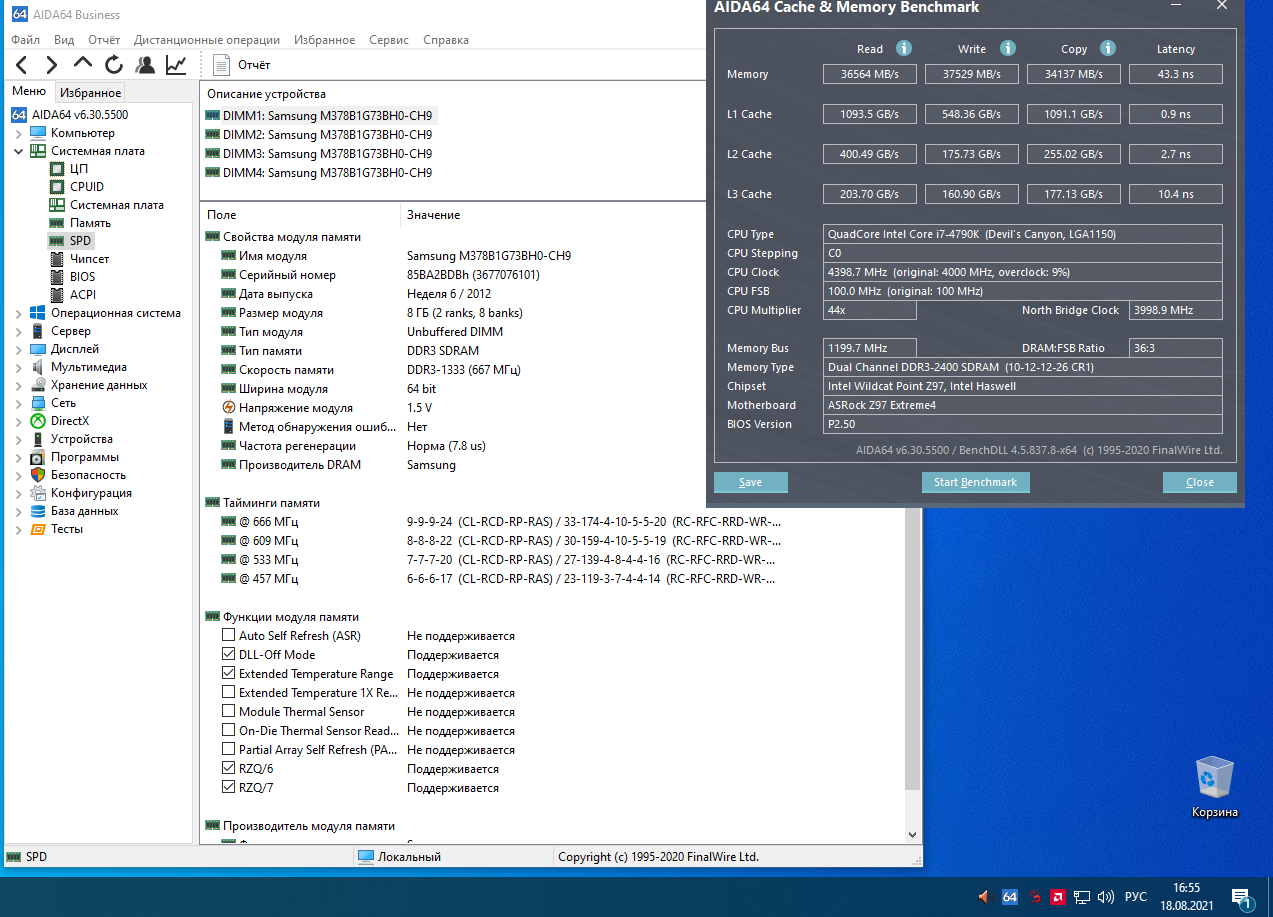Expand the Компьютер tree node

pyautogui.click(x=18, y=133)
